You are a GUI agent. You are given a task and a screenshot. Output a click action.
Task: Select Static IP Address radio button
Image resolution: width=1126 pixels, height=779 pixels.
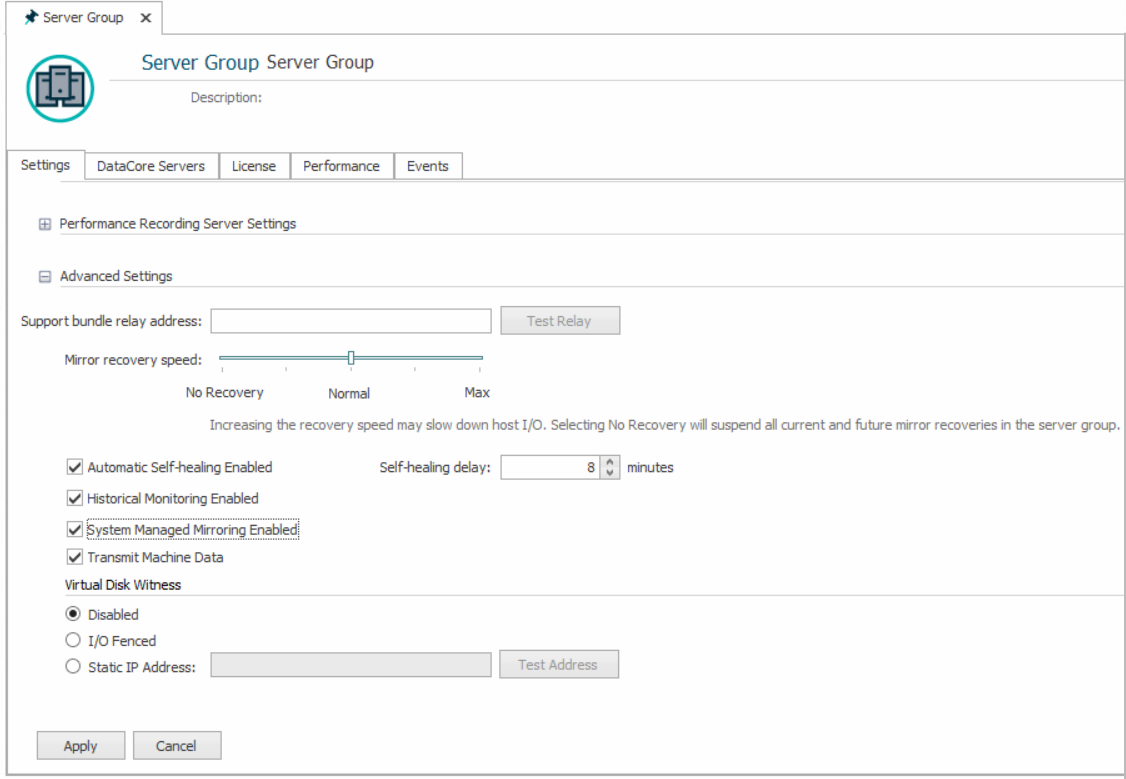coord(73,667)
